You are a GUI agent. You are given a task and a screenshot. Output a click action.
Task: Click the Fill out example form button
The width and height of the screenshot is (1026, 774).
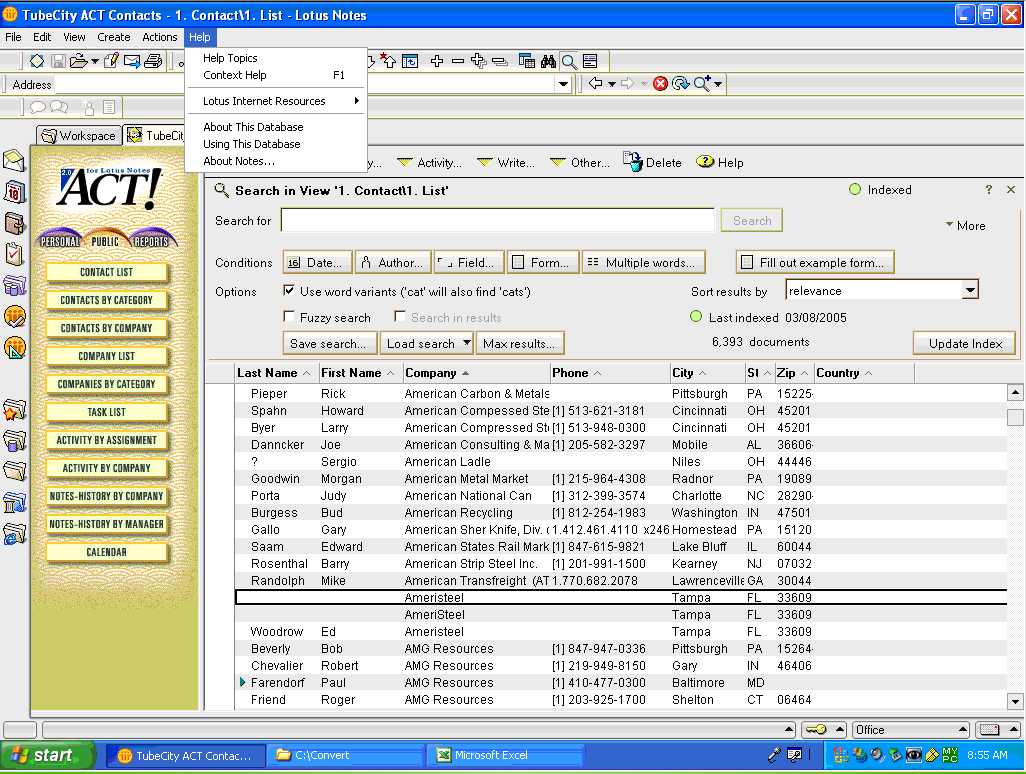coord(815,262)
